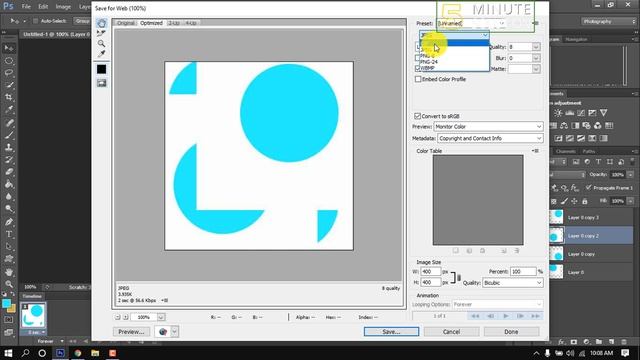The height and width of the screenshot is (360, 640).
Task: Toggle Propagate Frame 1 checkbox
Action: tap(588, 187)
